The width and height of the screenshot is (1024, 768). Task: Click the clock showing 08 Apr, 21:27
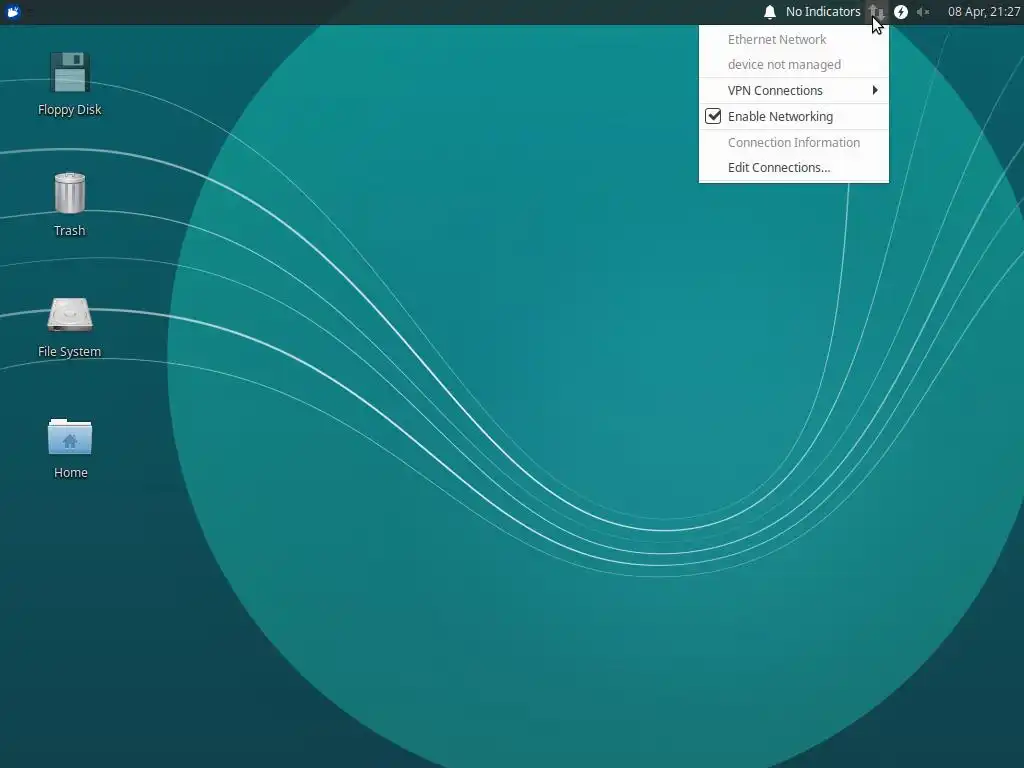click(x=984, y=12)
